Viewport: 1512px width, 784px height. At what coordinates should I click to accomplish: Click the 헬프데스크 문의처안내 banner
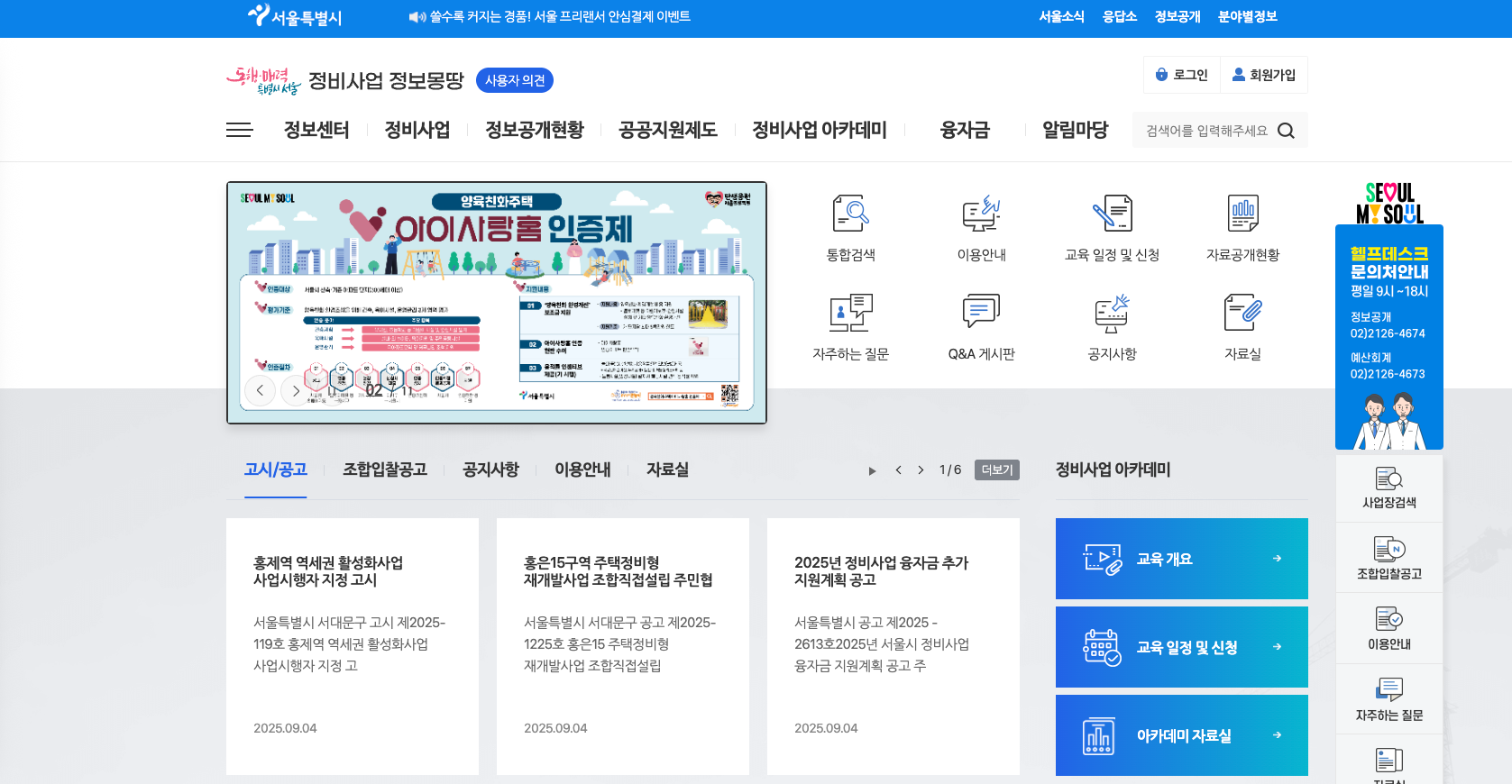point(1389,337)
